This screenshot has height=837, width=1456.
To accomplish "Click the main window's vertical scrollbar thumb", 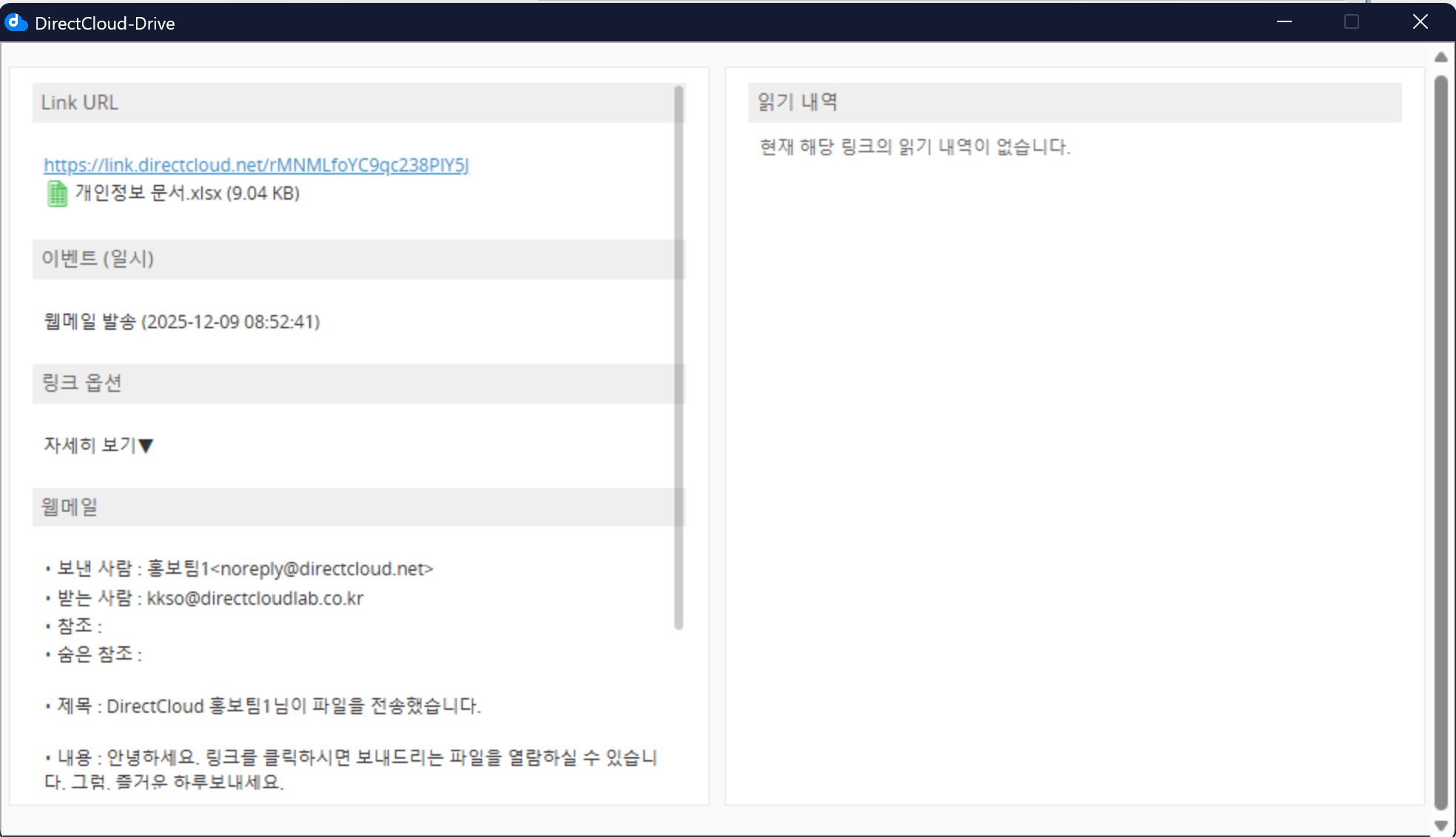I will pos(1440,444).
